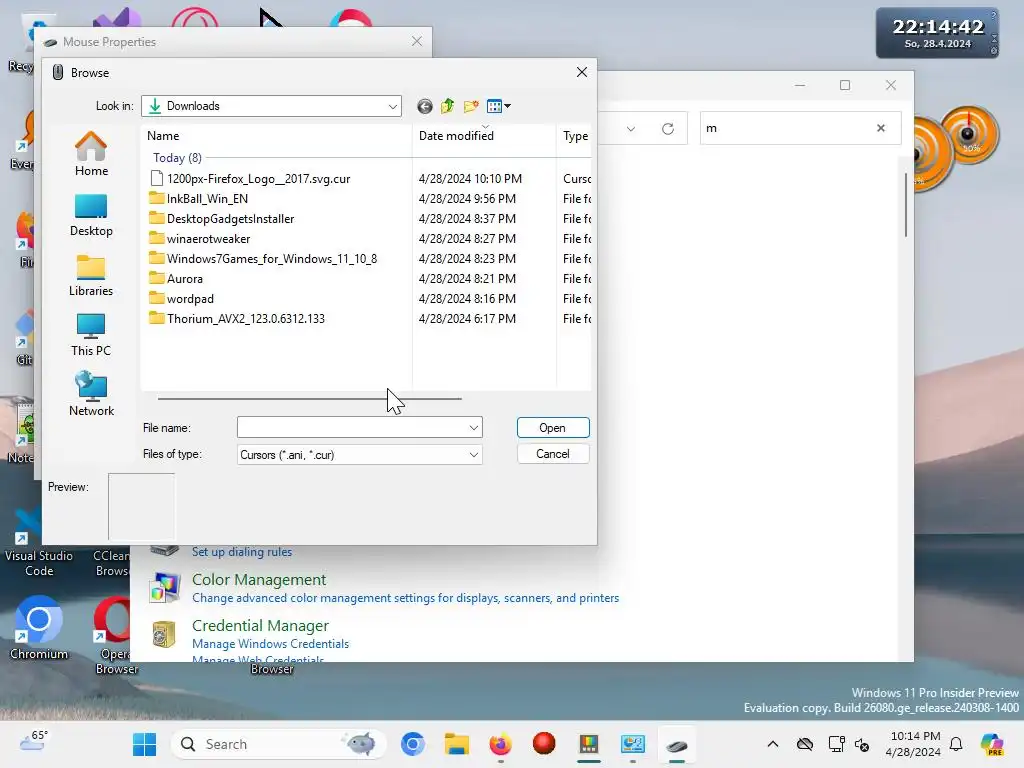The width and height of the screenshot is (1024, 768).
Task: Show hidden system tray icons
Action: coord(773,744)
